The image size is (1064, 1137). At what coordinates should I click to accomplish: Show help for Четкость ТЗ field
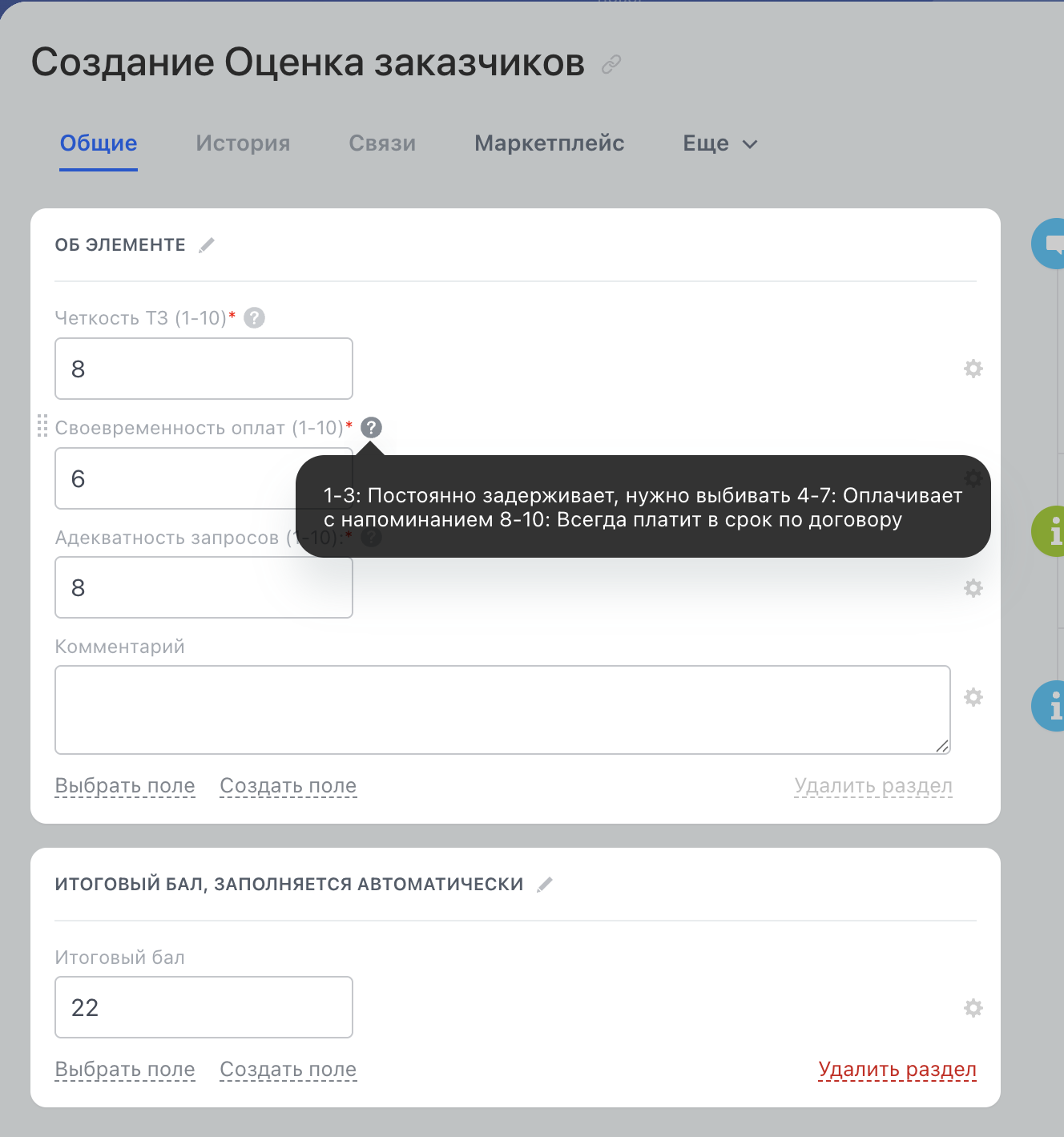(x=254, y=318)
